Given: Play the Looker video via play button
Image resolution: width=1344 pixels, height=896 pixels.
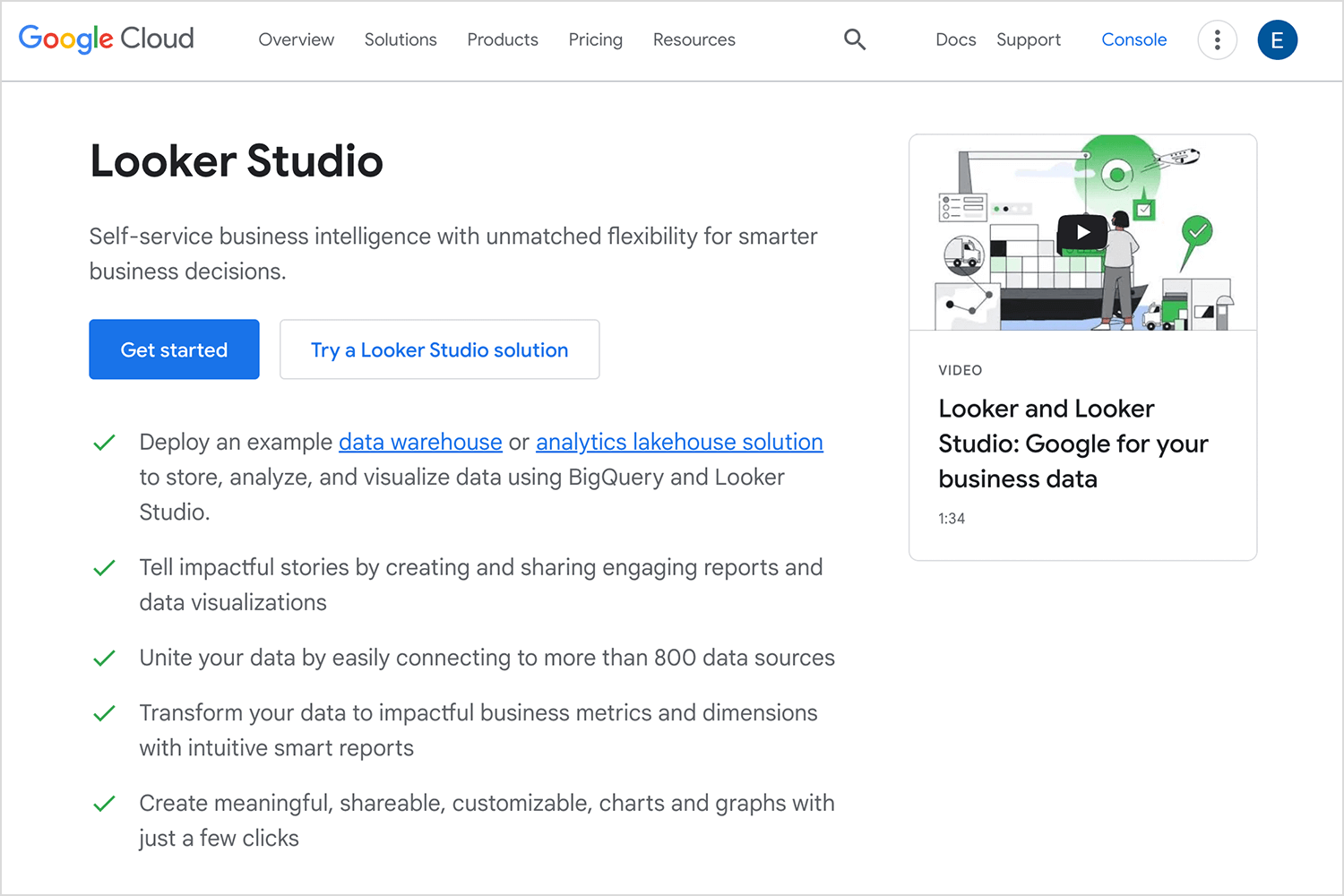Looking at the screenshot, I should coord(1082,232).
